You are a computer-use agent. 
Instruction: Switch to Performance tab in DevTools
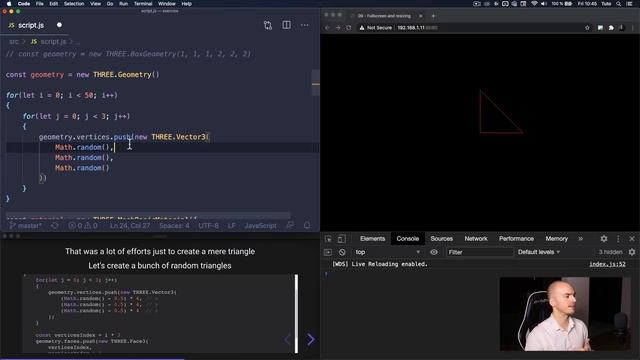tap(516, 239)
